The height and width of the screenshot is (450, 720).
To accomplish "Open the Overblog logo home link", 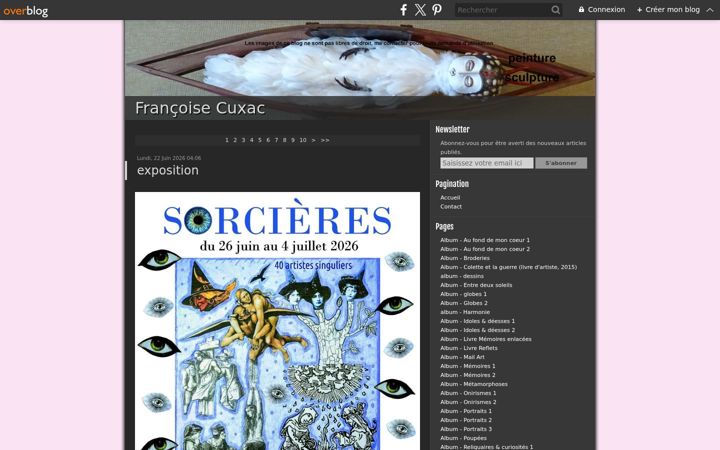I will click(x=25, y=11).
